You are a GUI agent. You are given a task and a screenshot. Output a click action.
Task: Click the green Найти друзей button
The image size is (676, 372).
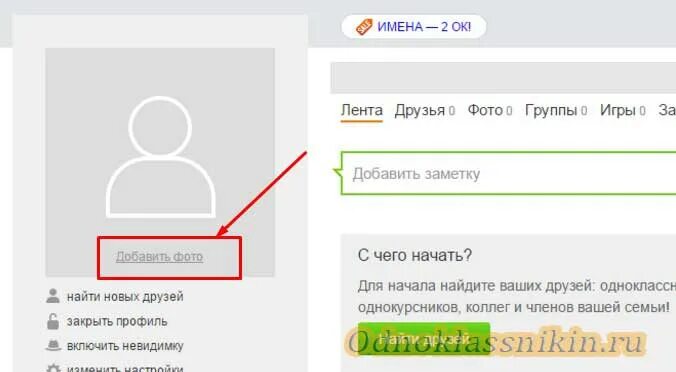tap(424, 339)
